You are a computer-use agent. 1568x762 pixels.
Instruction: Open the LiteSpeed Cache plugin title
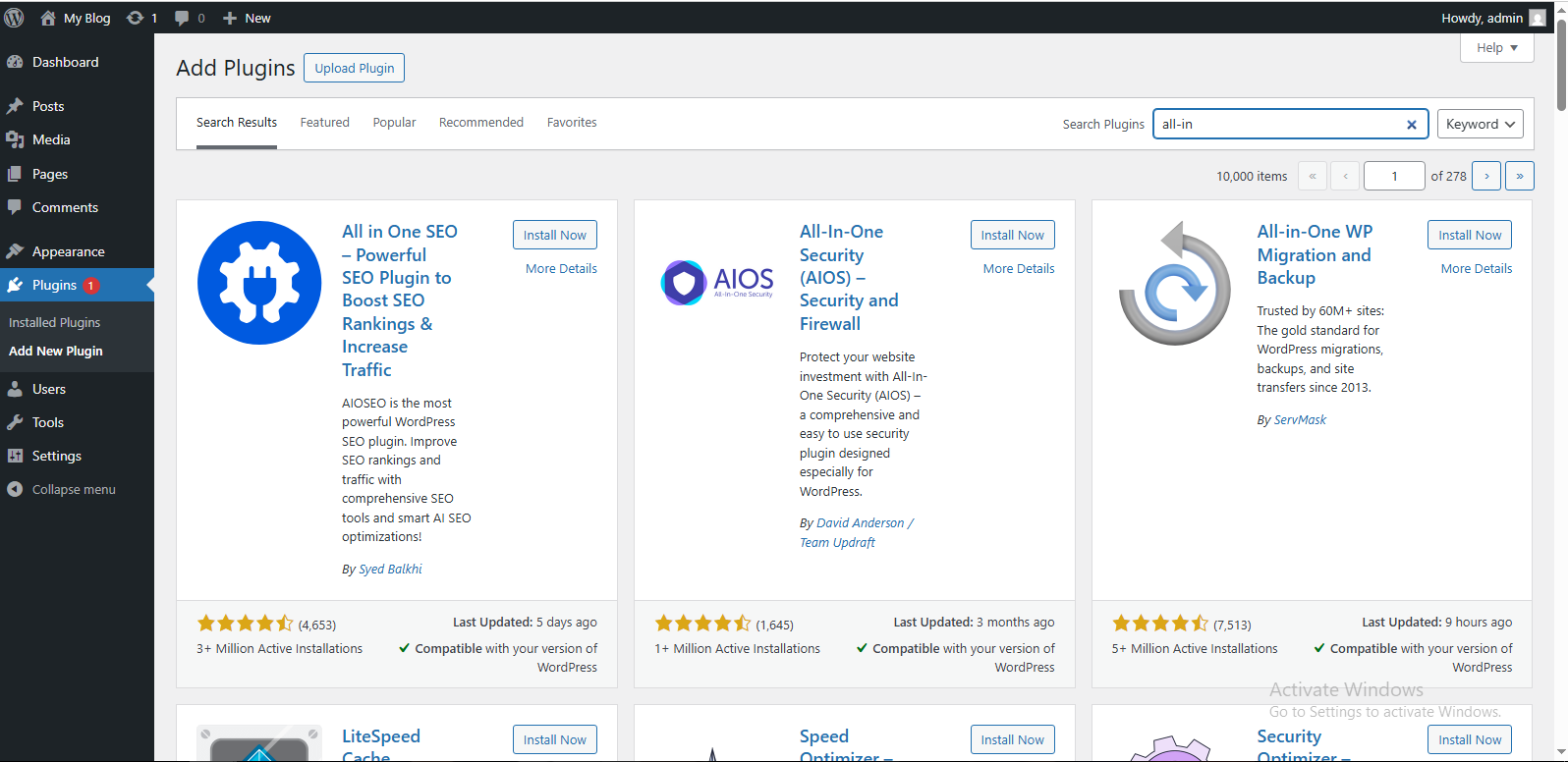coord(381,745)
